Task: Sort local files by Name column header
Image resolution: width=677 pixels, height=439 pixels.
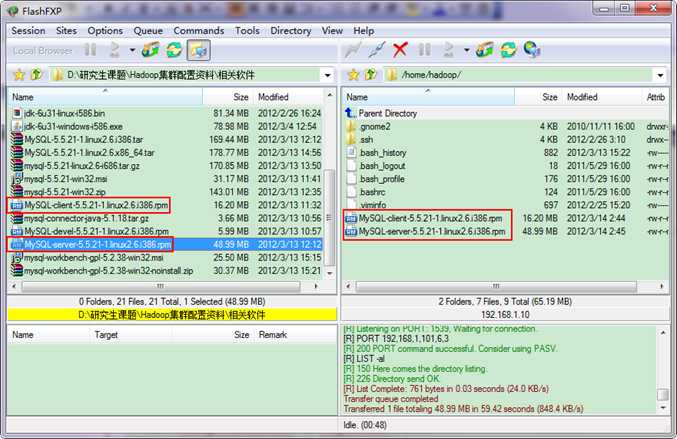Action: pyautogui.click(x=105, y=97)
